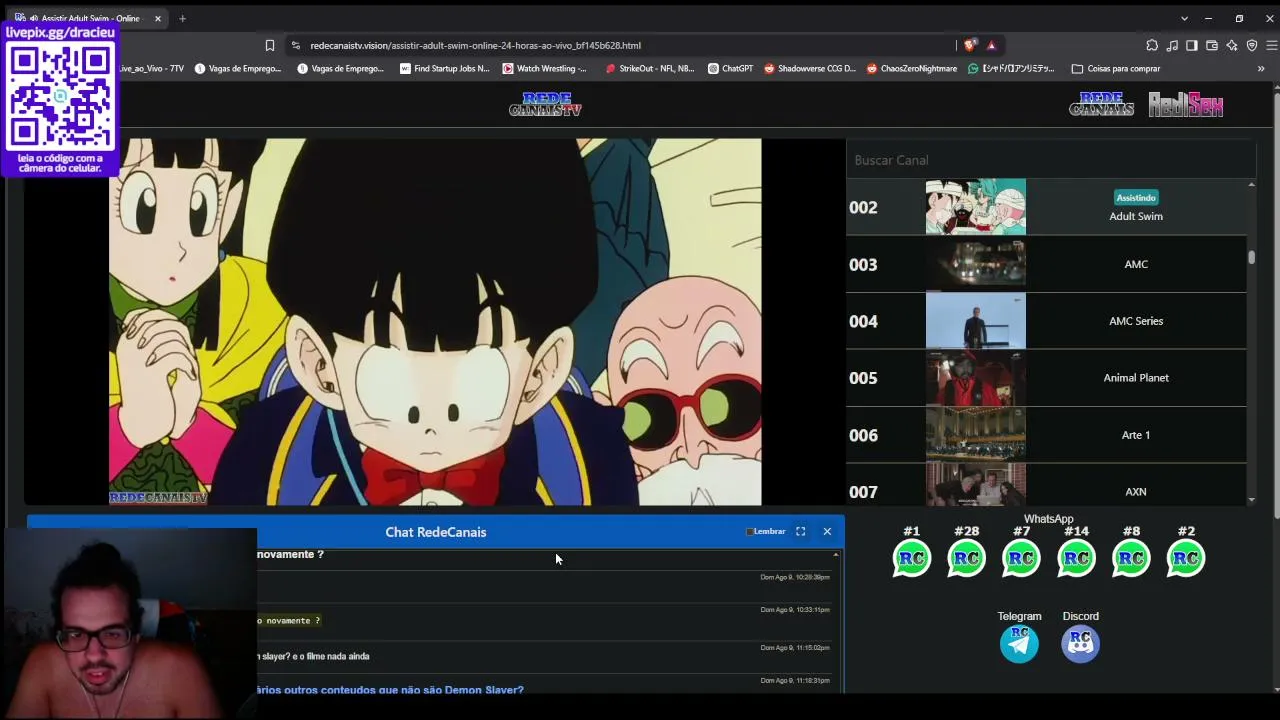Open WhatsApp group #14 icon
Screen dimensions: 1280x720
[1076, 558]
